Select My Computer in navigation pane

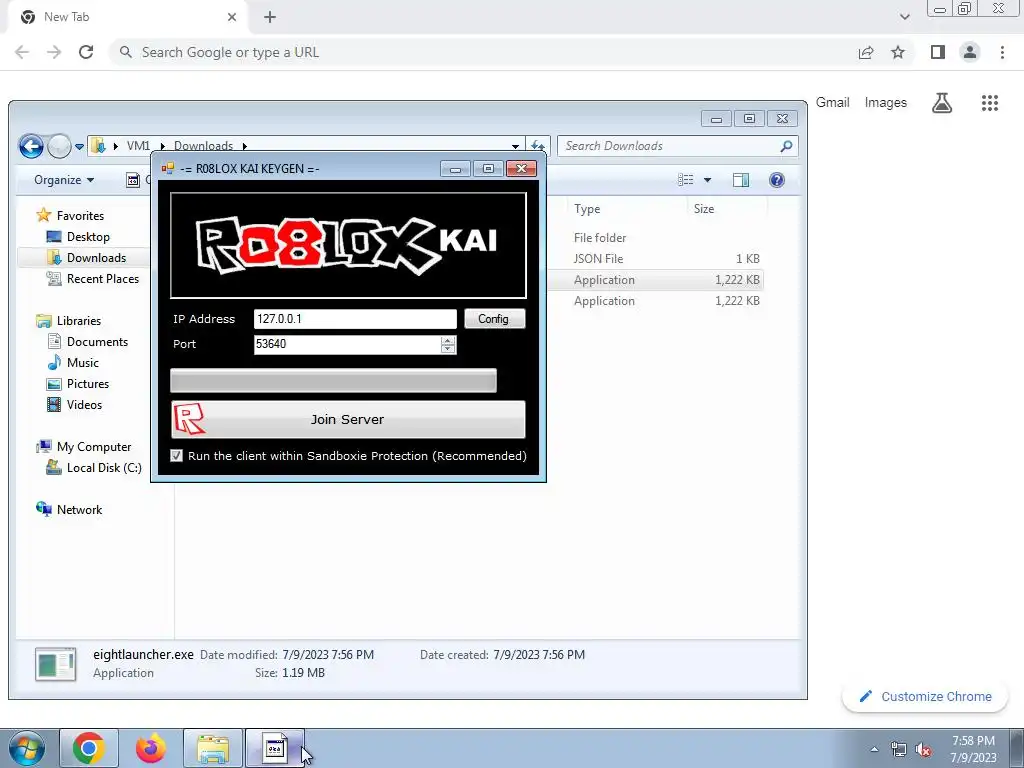(93, 447)
